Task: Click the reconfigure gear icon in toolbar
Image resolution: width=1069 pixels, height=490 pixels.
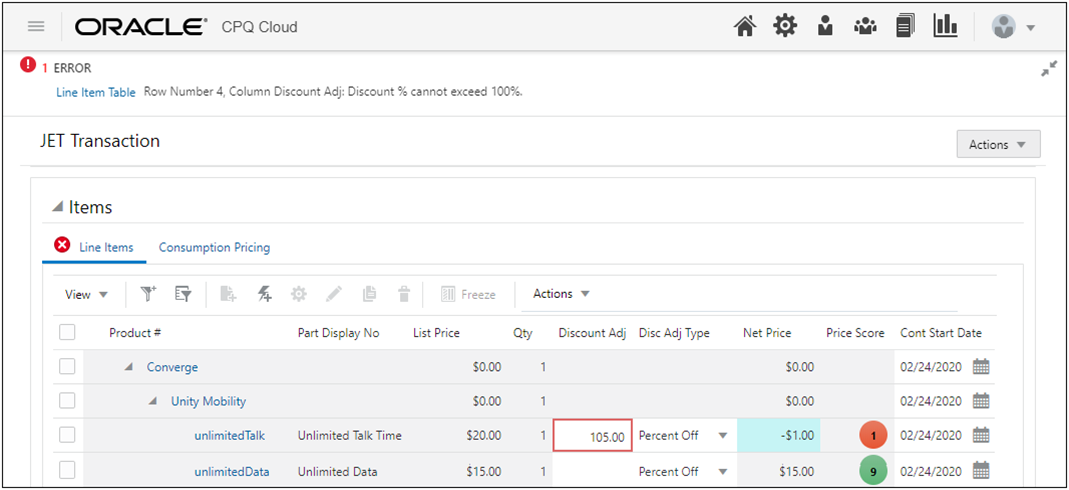Action: (x=299, y=294)
